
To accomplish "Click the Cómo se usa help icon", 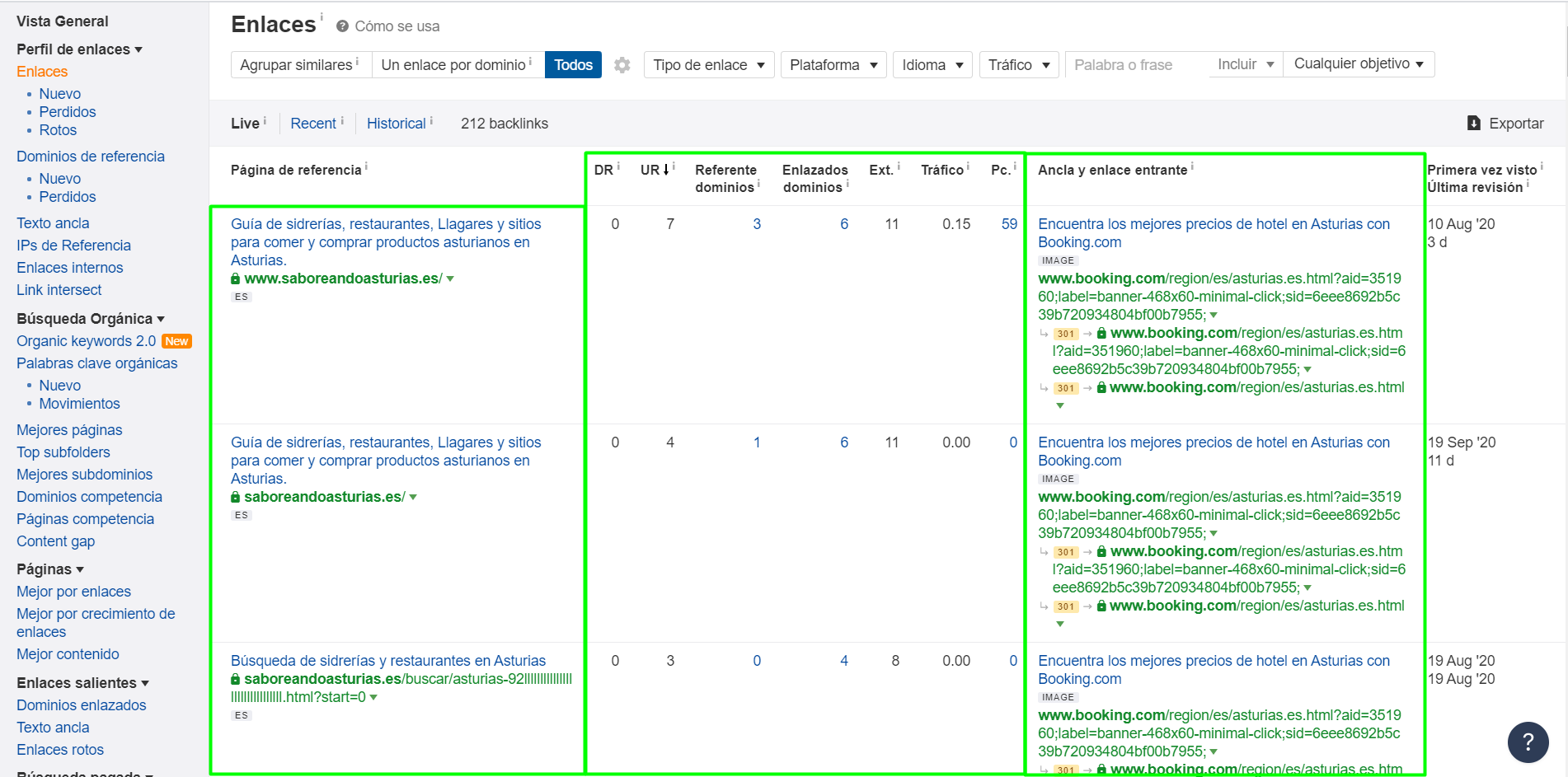I will pos(341,26).
